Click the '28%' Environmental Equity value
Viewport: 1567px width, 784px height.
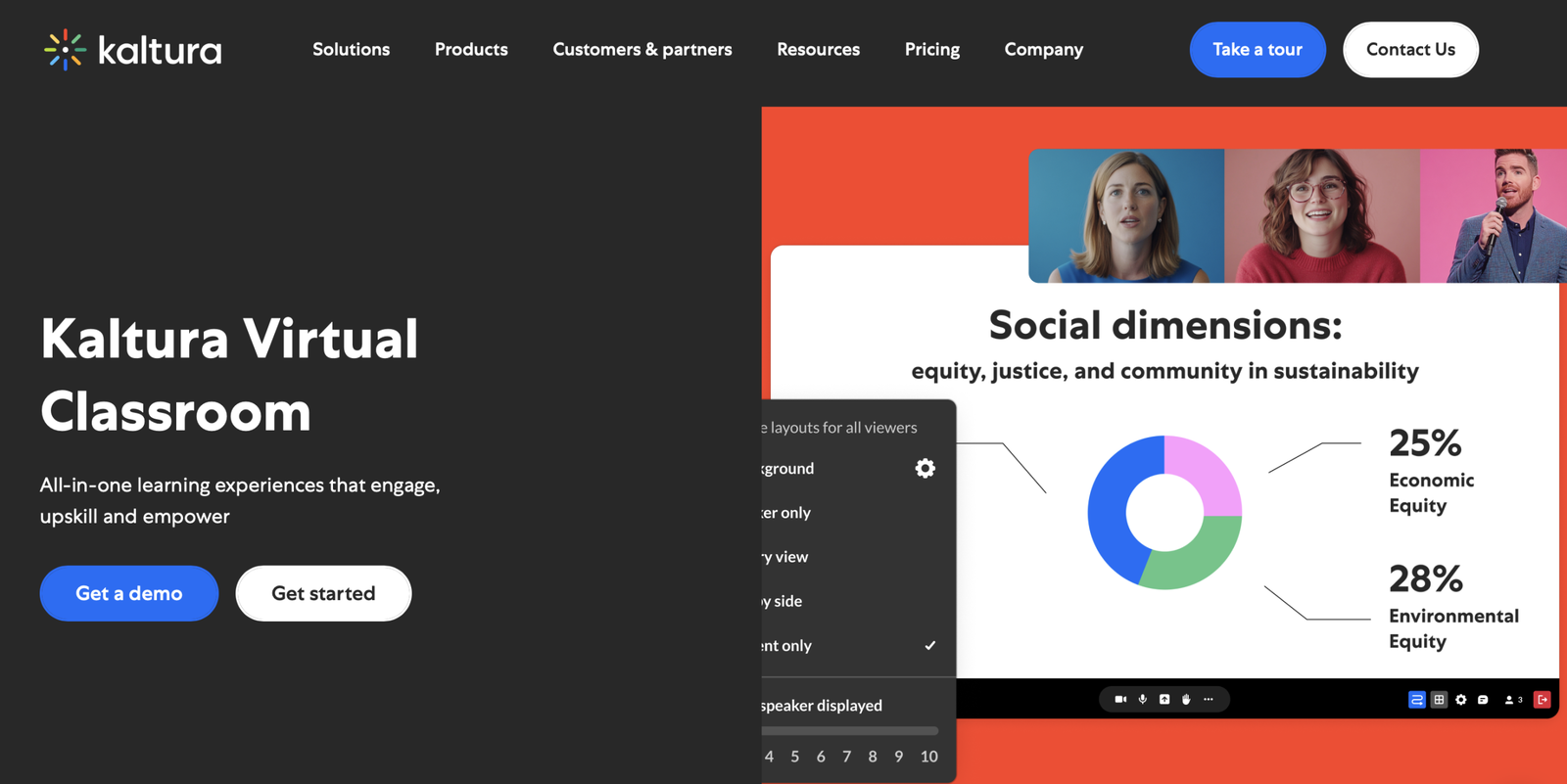1426,579
